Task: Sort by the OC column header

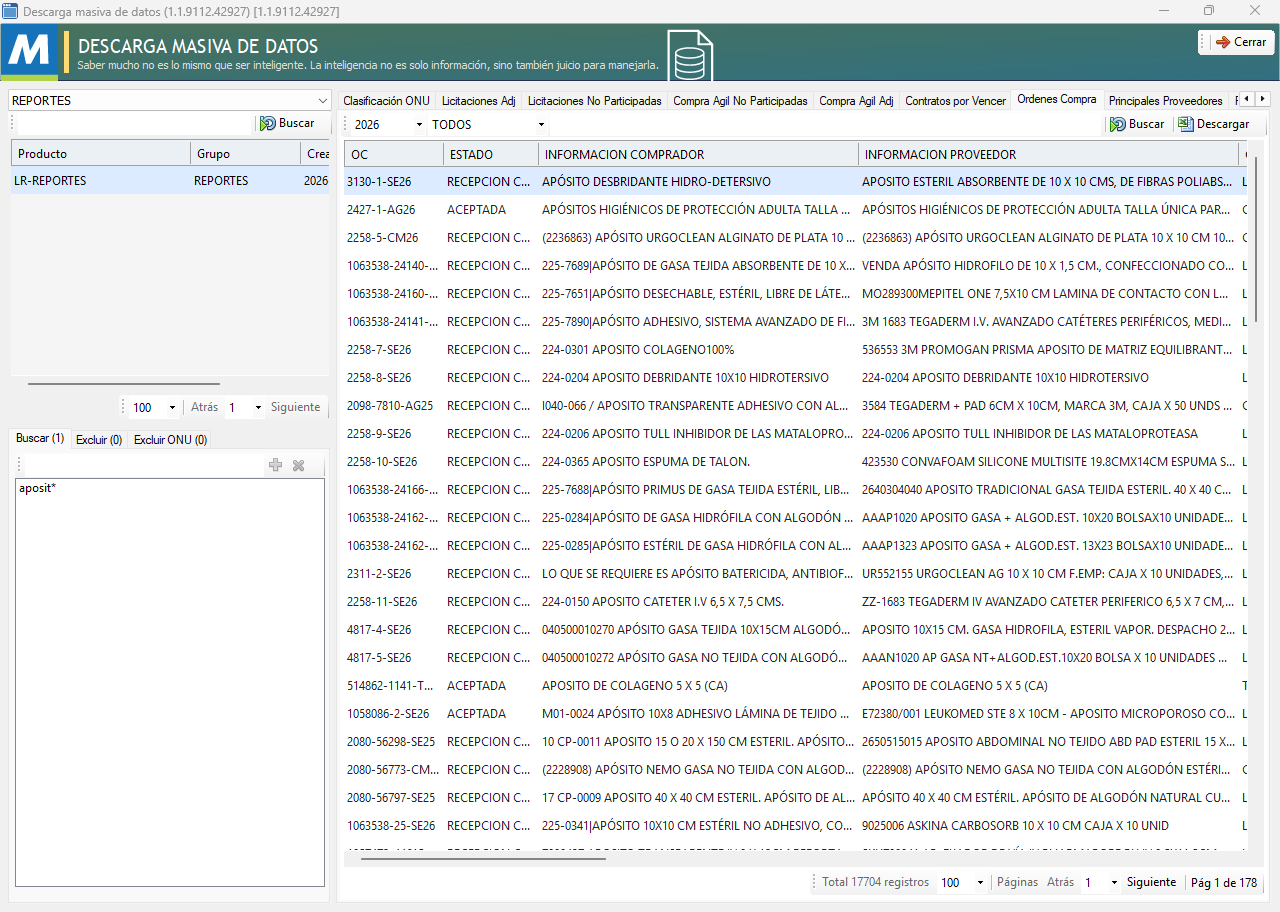Action: point(394,154)
